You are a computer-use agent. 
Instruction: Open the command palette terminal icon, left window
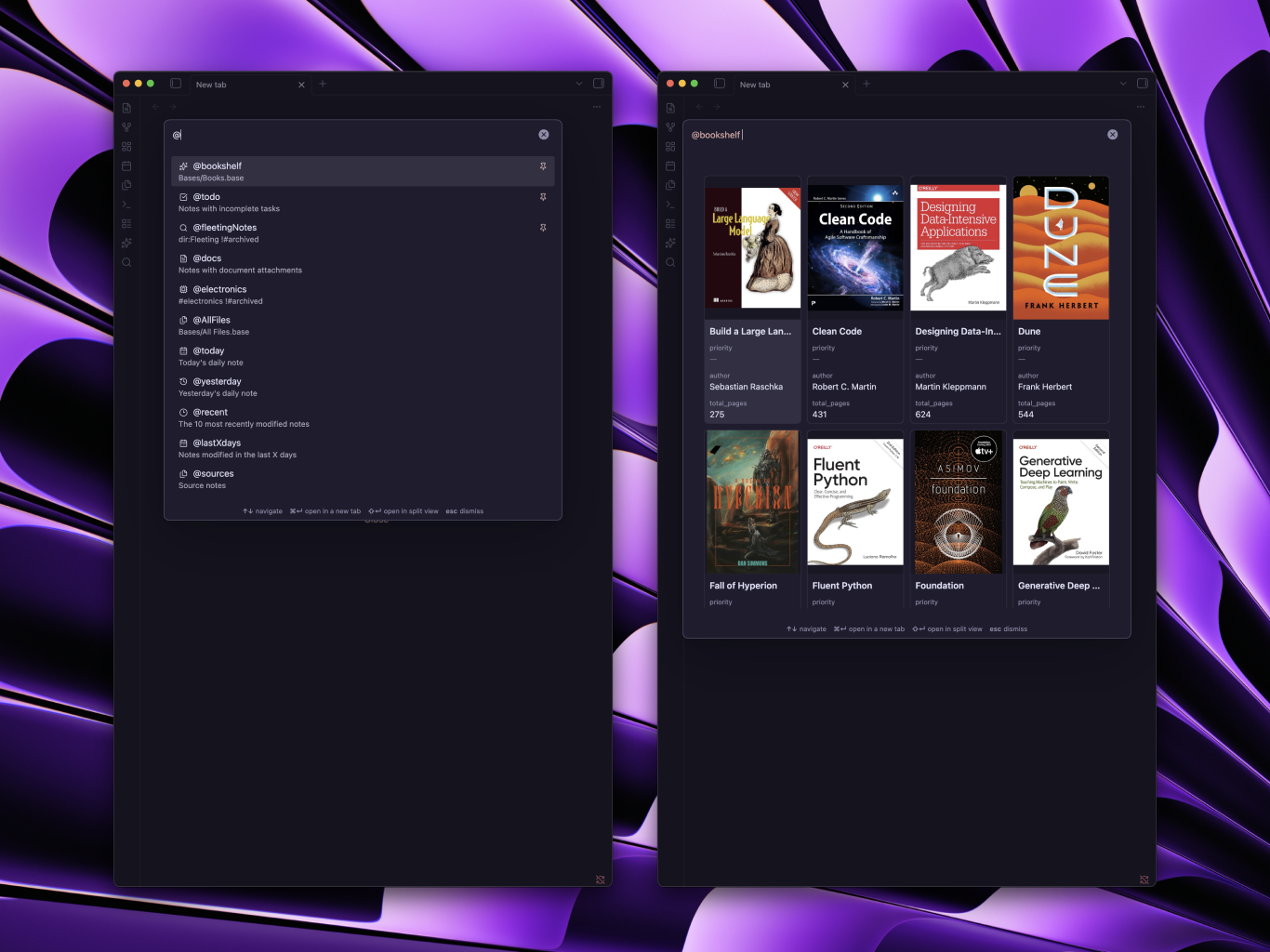click(x=126, y=205)
